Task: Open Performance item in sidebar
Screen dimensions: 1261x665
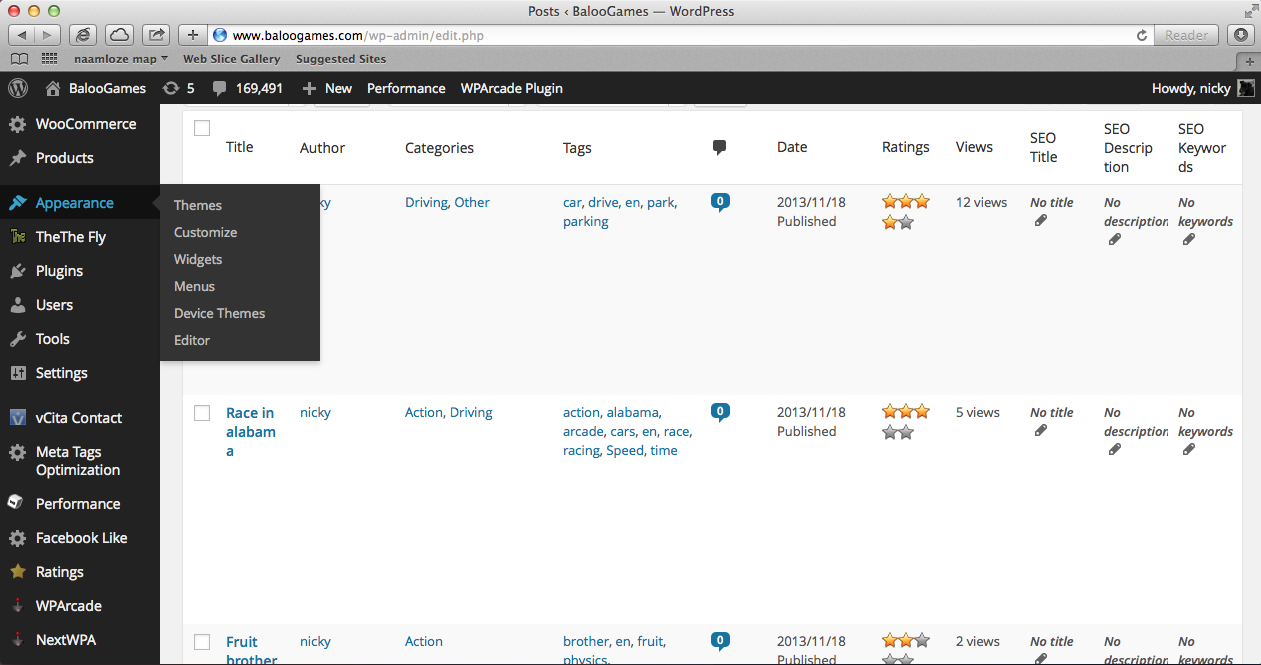Action: 80,504
